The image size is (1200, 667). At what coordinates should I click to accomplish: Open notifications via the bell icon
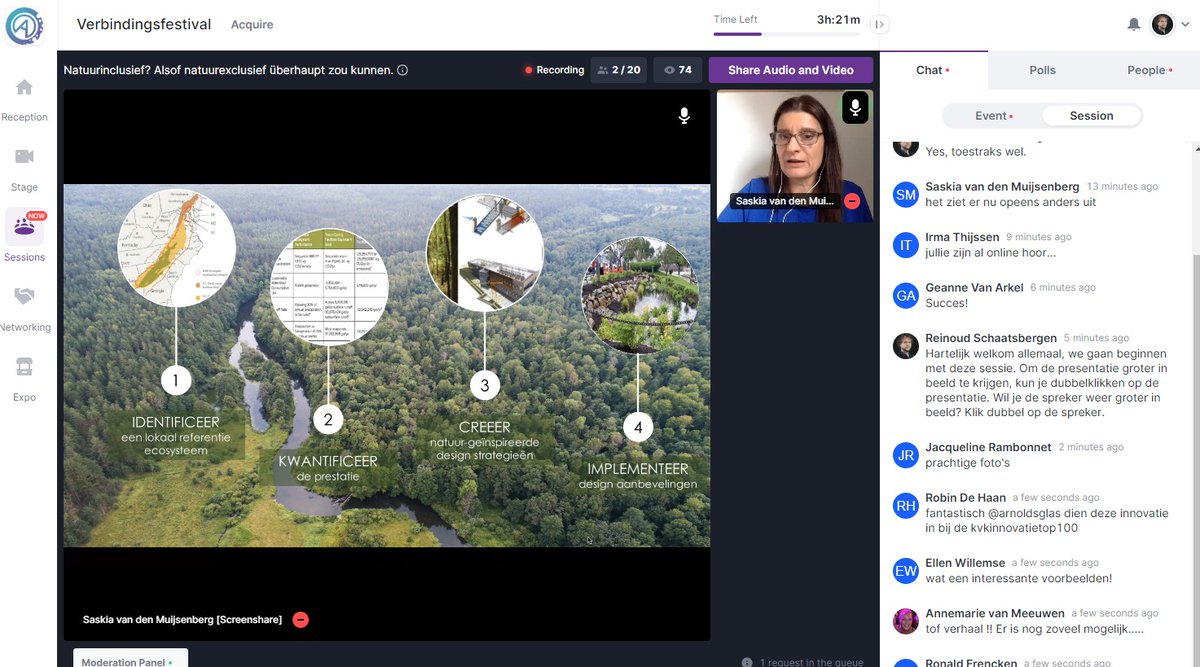pos(1134,24)
